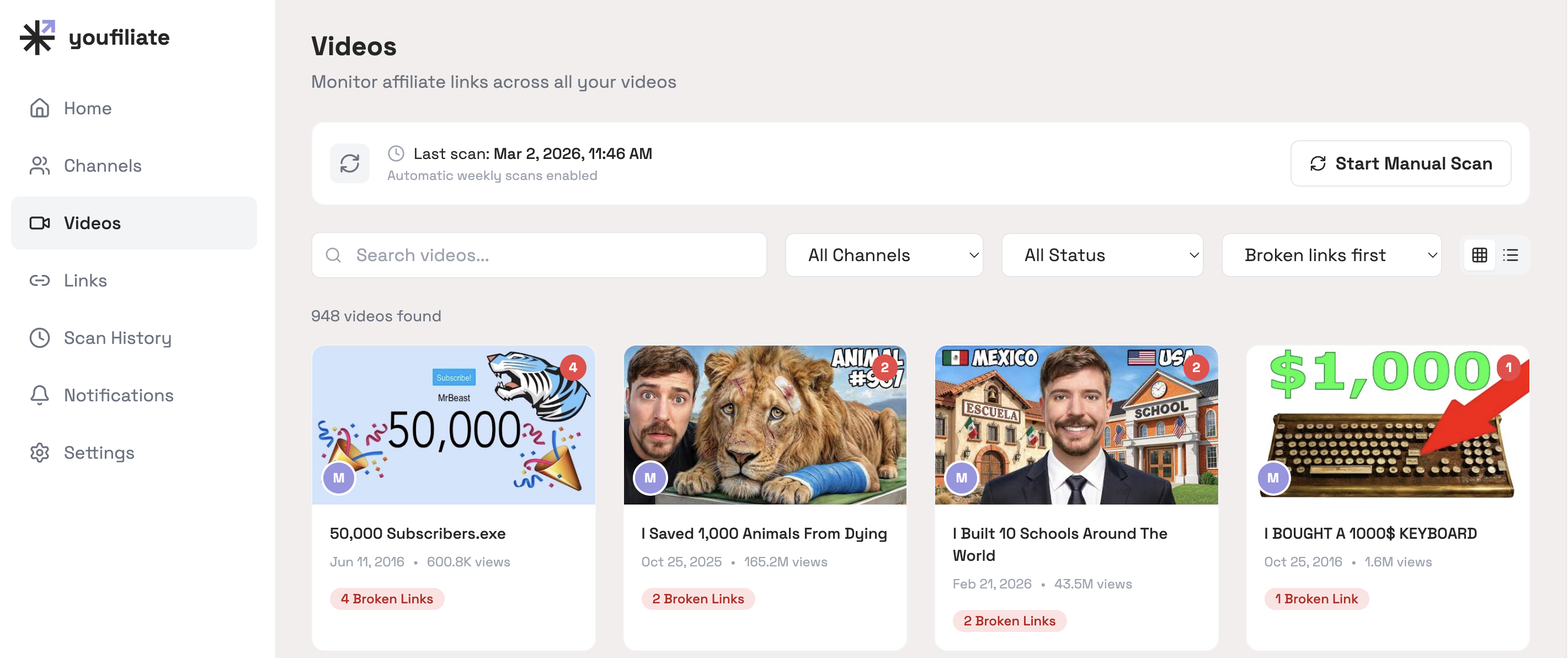Open the Home section from the sidebar
The height and width of the screenshot is (658, 1568).
tap(87, 108)
